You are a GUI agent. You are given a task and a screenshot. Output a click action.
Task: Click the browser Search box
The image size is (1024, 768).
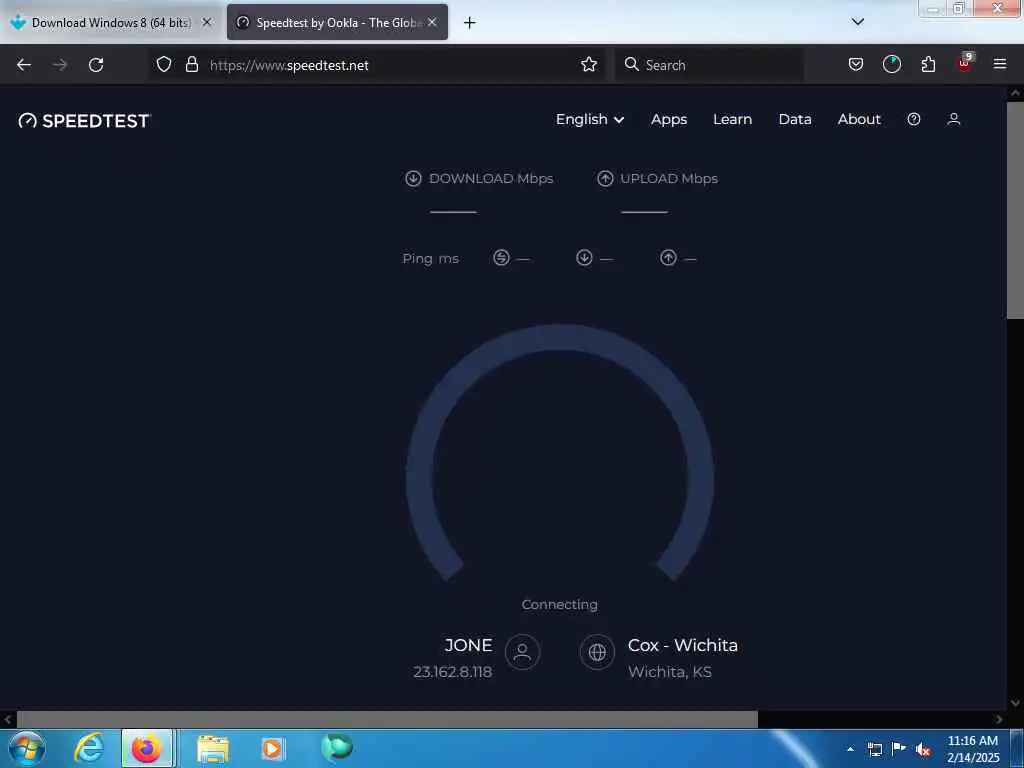[x=709, y=65]
